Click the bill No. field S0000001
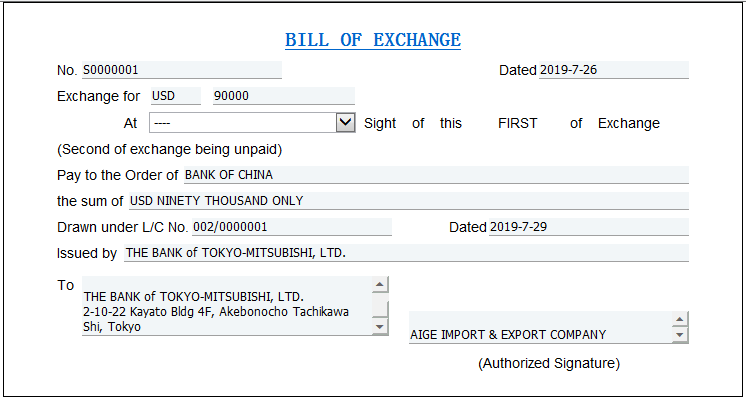Viewport: 746px width, 401px height. (181, 70)
